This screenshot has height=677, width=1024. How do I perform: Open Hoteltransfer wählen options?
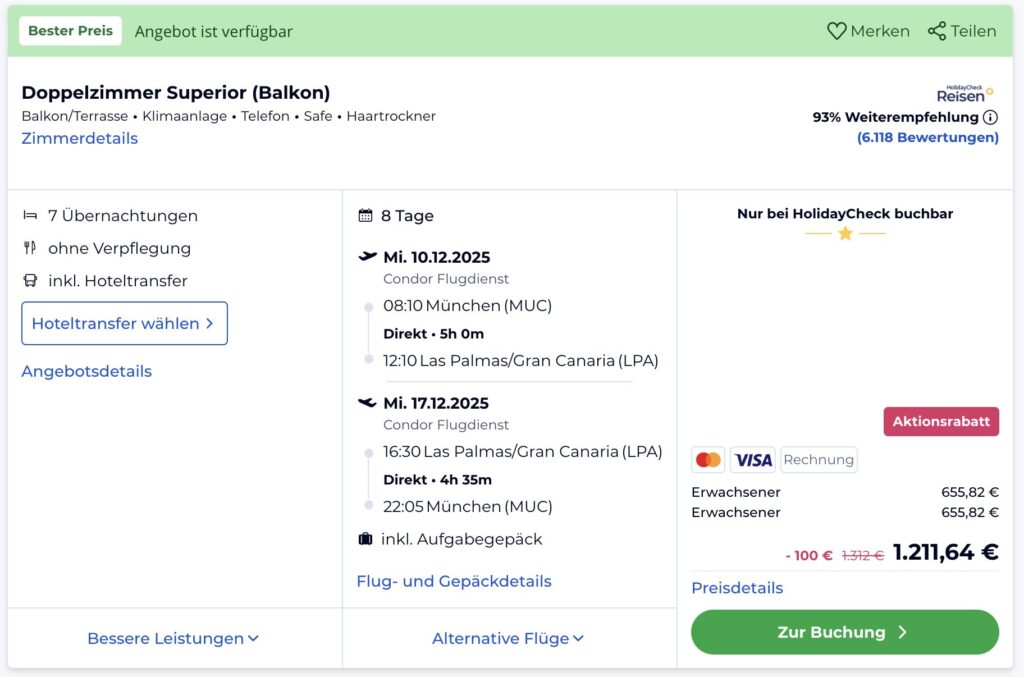[124, 324]
